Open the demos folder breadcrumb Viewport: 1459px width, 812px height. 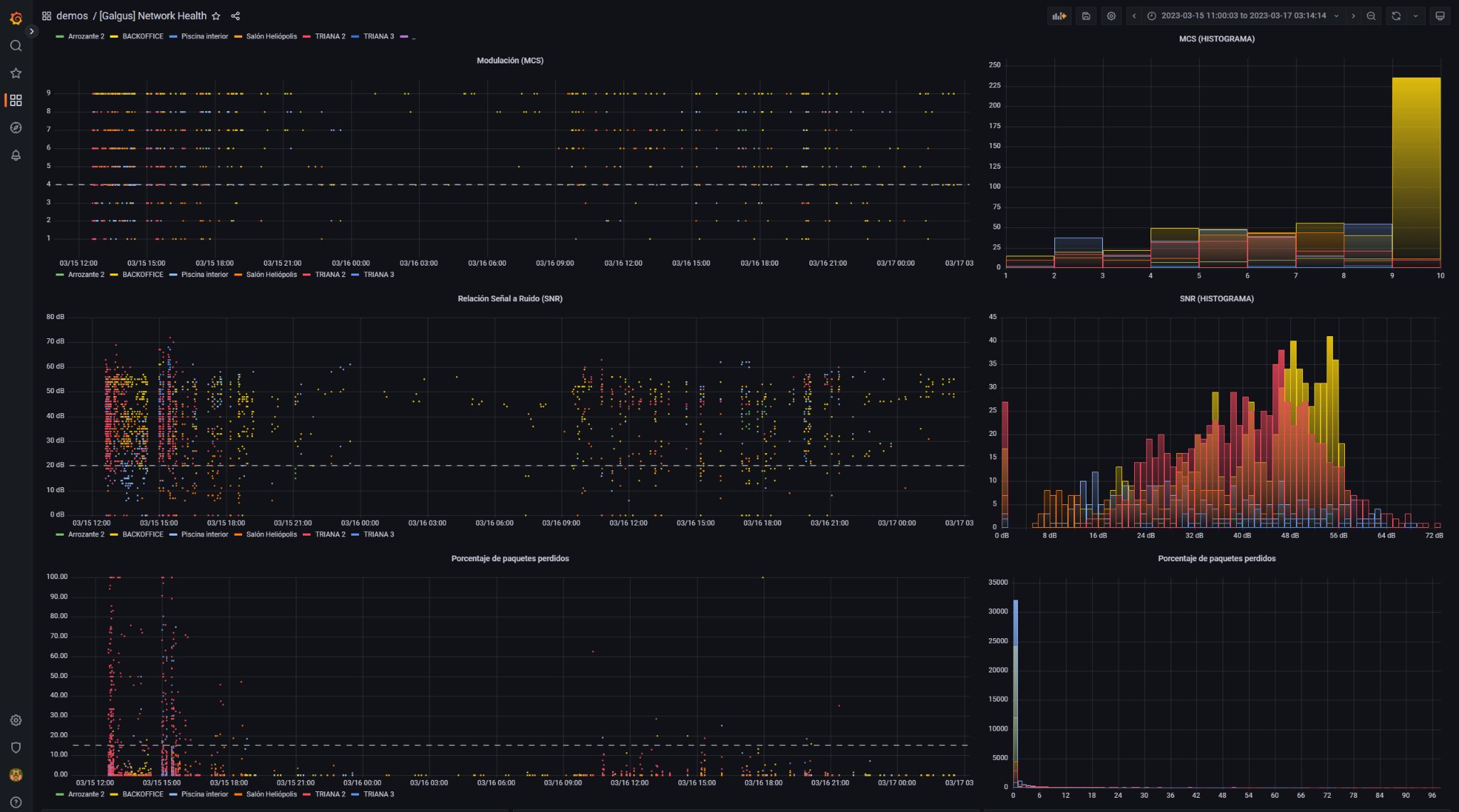(x=72, y=16)
